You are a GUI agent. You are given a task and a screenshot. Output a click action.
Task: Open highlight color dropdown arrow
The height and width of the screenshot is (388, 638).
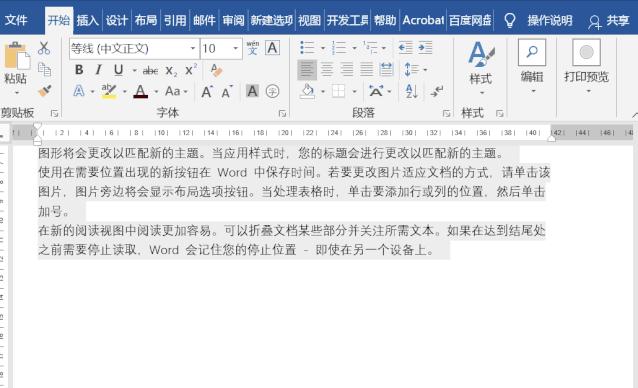click(125, 92)
